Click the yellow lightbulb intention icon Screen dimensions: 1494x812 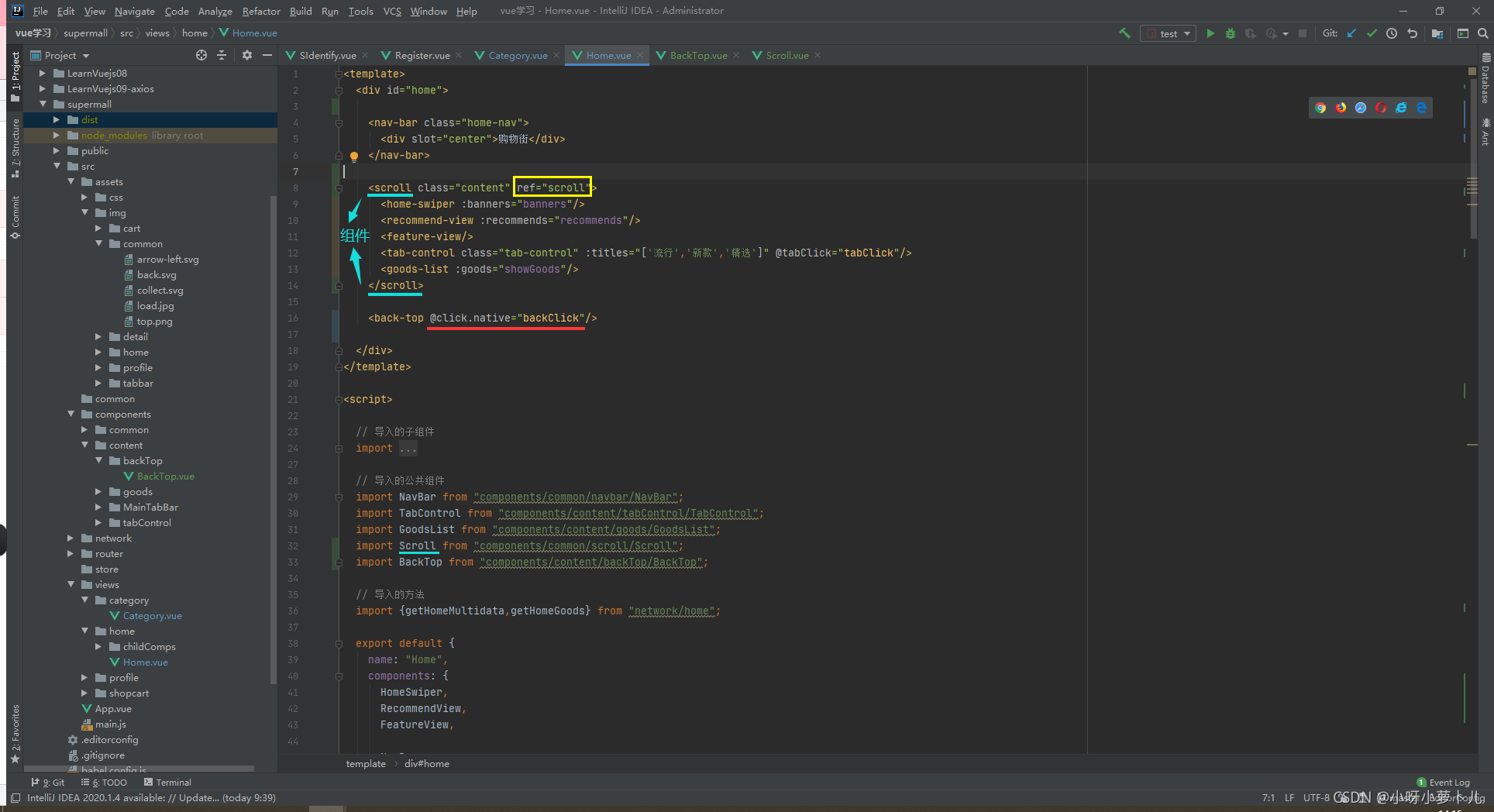354,156
